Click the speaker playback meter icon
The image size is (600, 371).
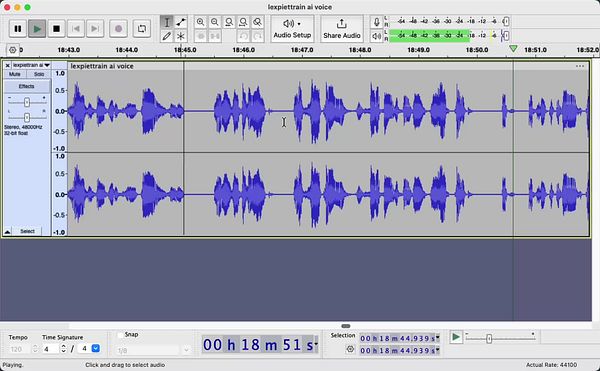pos(377,36)
